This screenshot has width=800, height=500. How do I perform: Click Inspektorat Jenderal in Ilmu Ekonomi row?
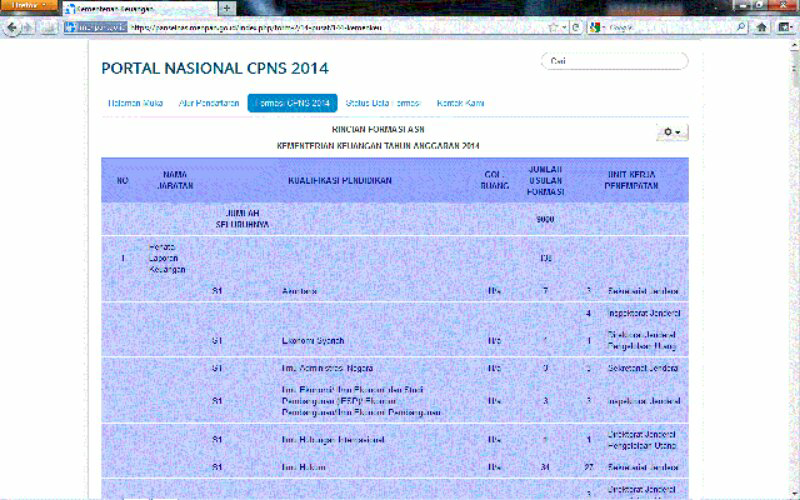pos(644,401)
